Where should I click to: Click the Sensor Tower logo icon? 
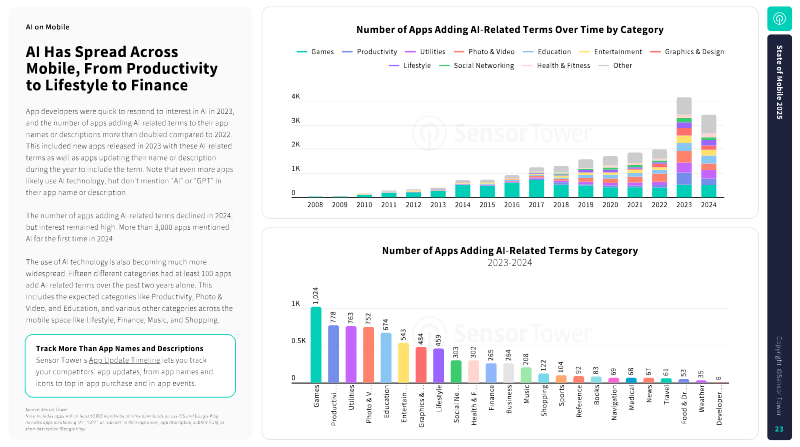coord(779,19)
